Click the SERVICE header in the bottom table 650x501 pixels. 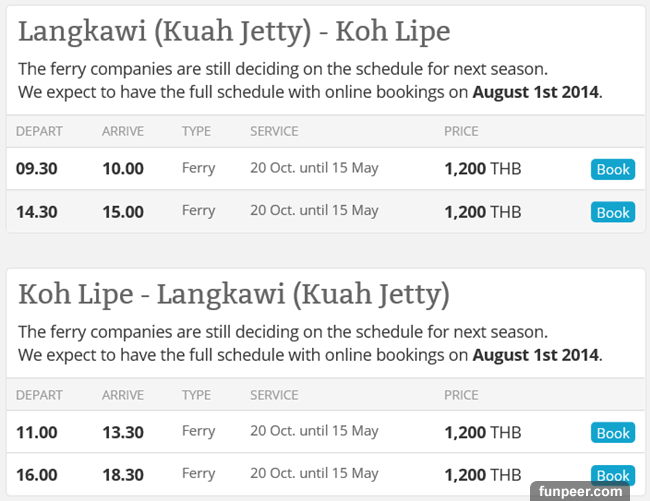(x=275, y=395)
